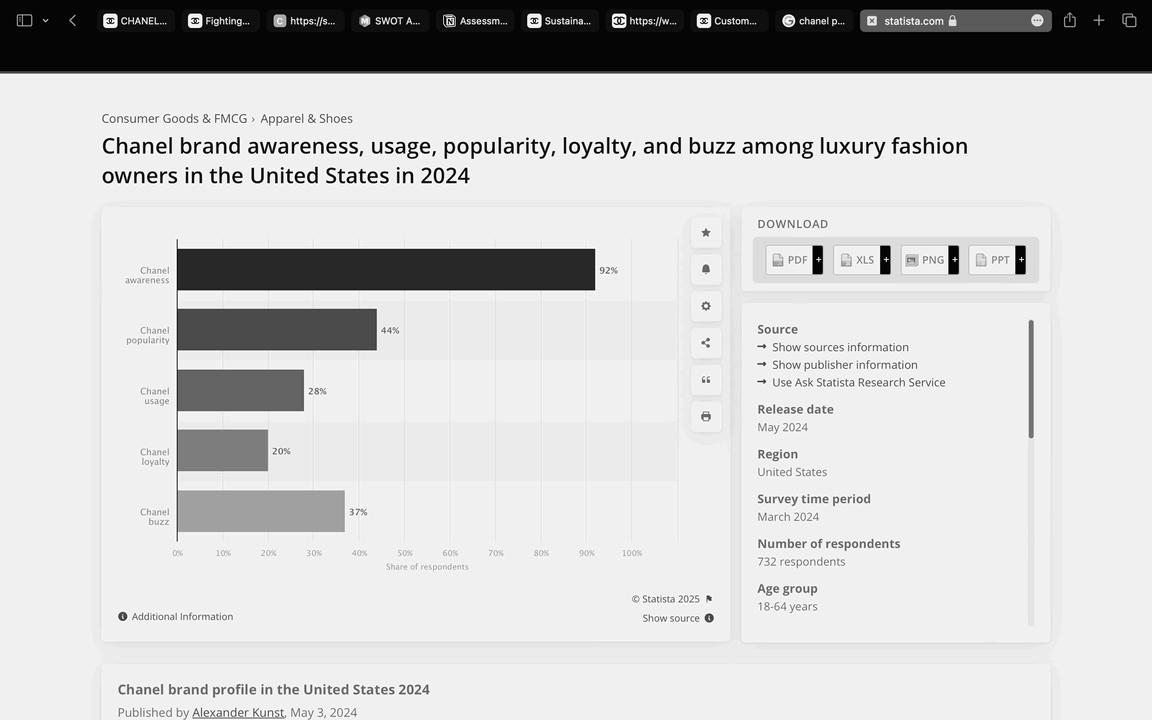1152x720 pixels.
Task: Download the statistic as XLS
Action: point(857,260)
